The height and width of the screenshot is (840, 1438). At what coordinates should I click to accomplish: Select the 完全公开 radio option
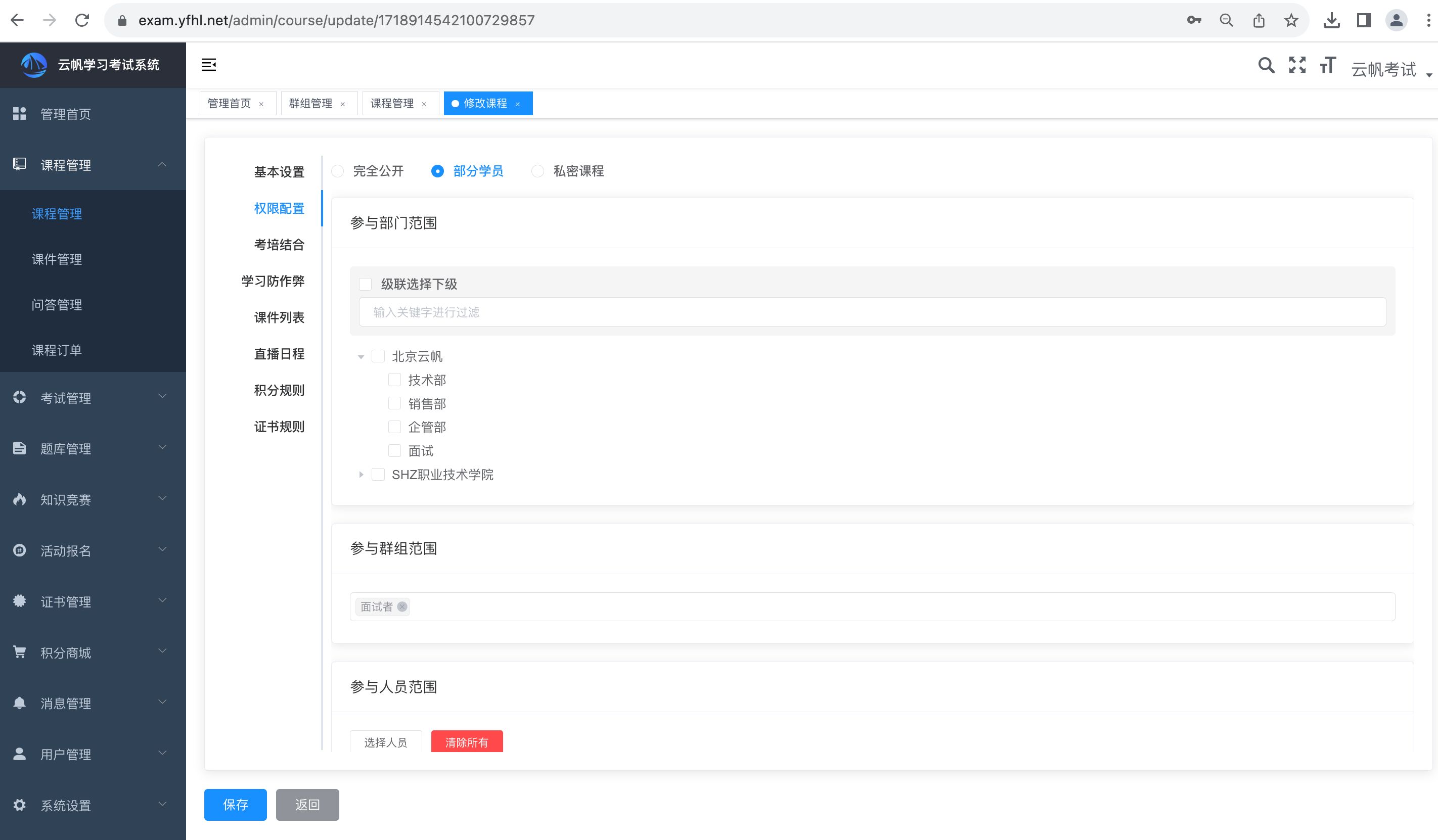pos(338,172)
